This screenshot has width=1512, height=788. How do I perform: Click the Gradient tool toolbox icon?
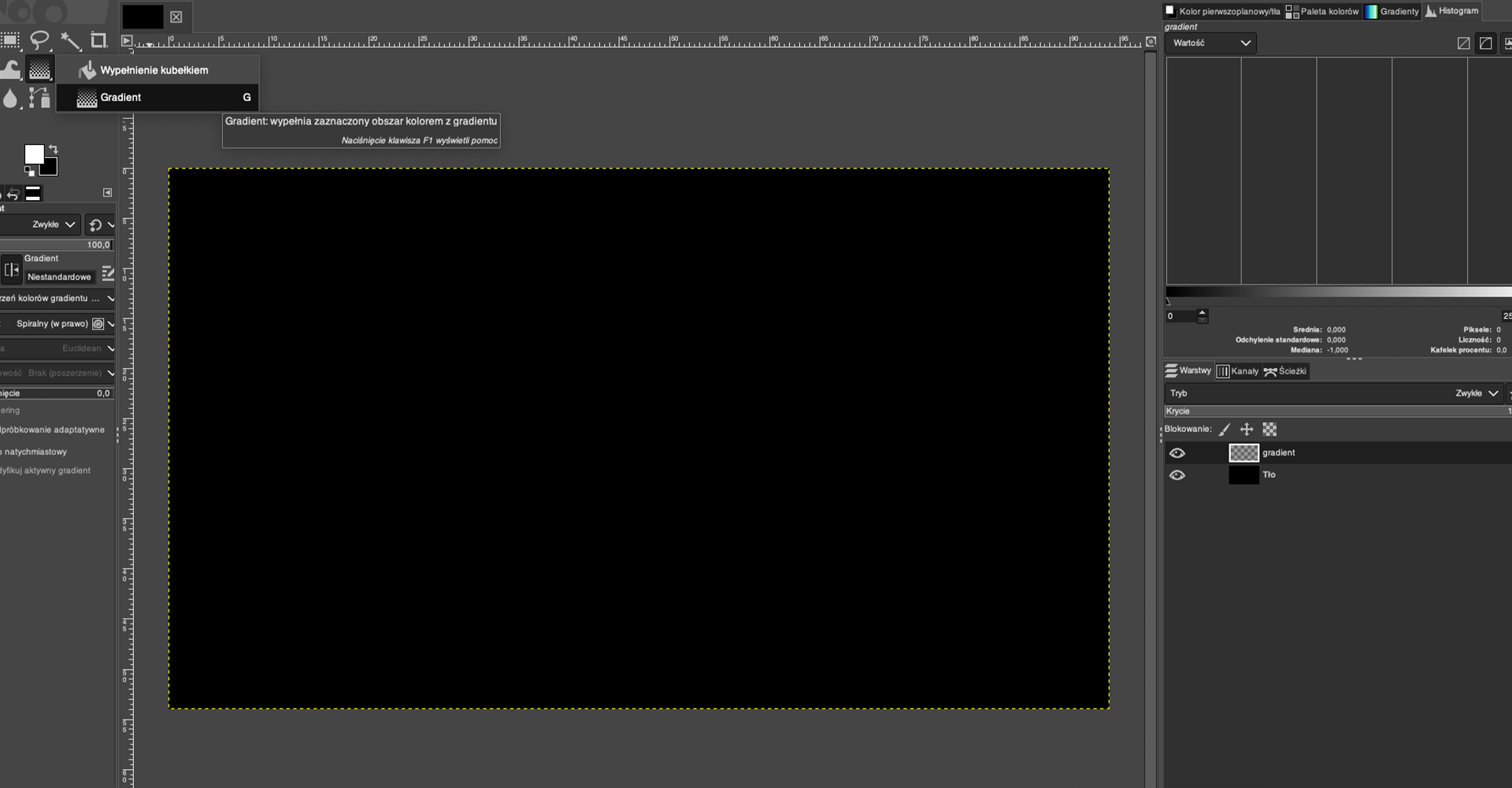click(x=39, y=70)
